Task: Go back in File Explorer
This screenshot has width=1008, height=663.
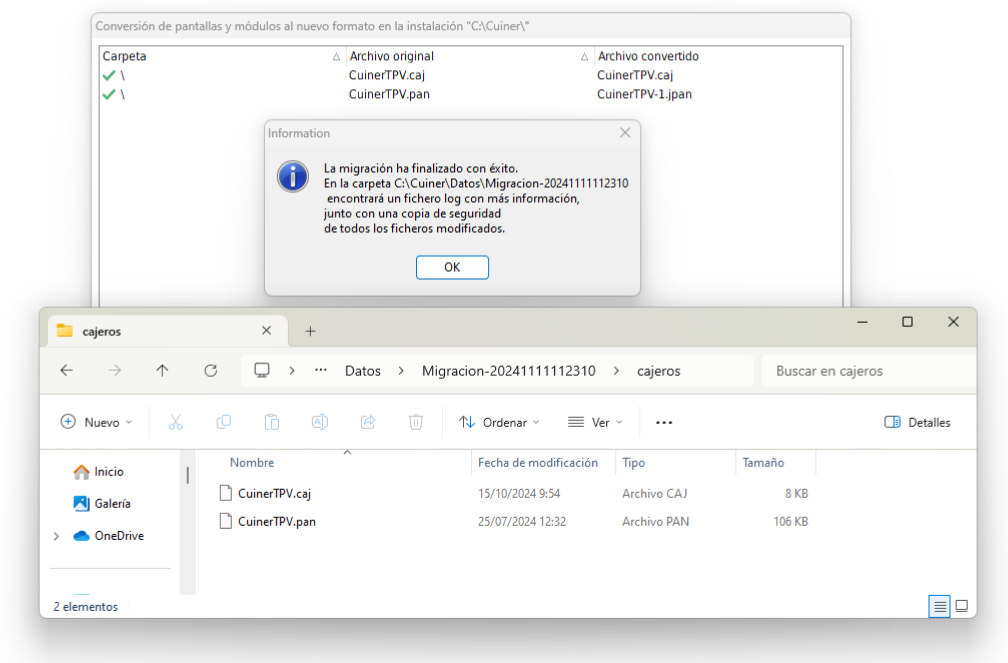Action: (67, 370)
